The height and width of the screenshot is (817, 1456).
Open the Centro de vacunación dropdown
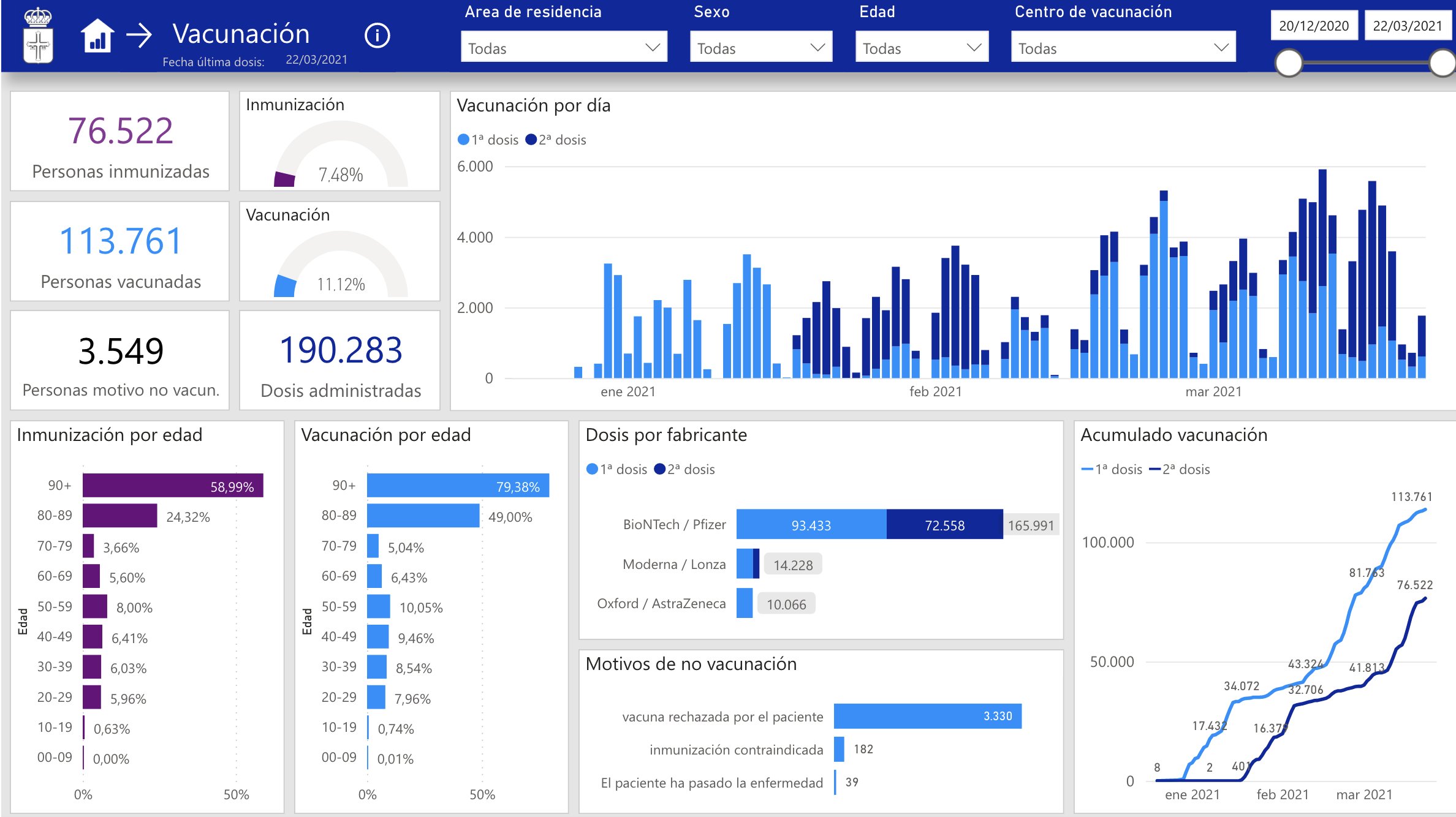[1123, 47]
